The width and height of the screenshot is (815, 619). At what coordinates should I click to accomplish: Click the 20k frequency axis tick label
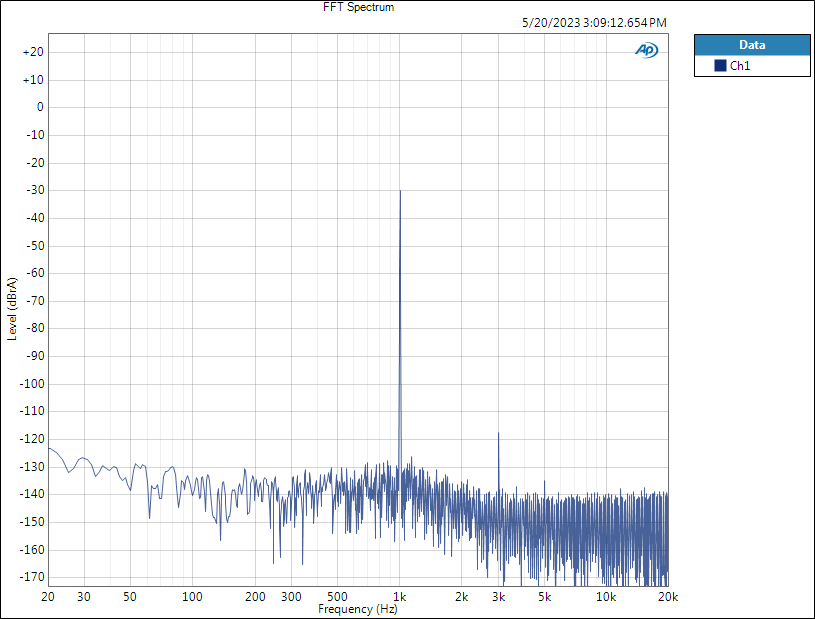point(668,597)
